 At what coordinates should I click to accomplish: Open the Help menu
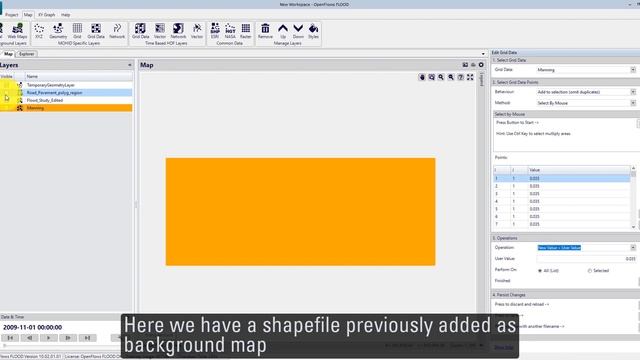point(66,15)
